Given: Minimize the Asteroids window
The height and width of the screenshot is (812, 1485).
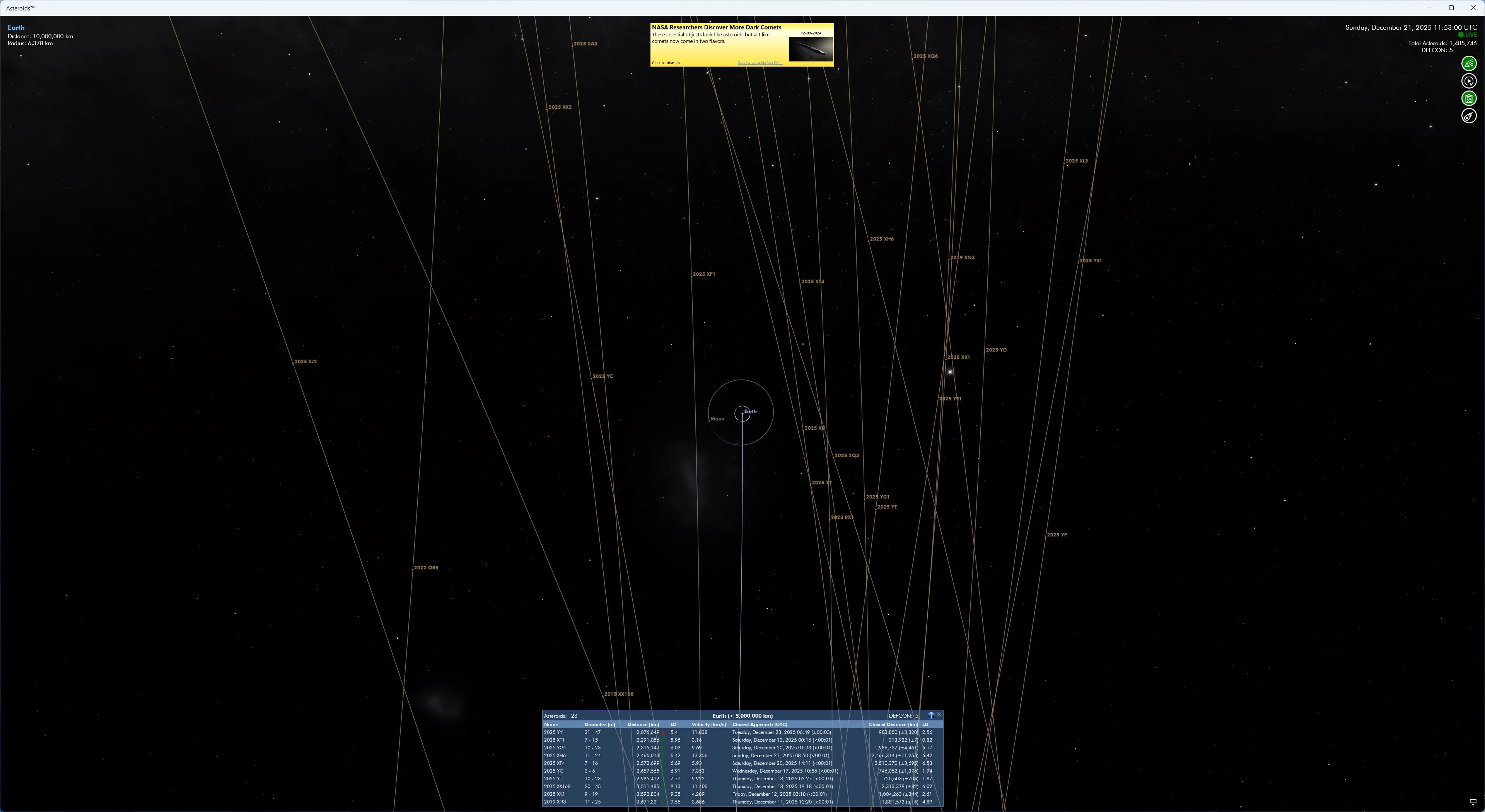Looking at the screenshot, I should pos(1429,8).
